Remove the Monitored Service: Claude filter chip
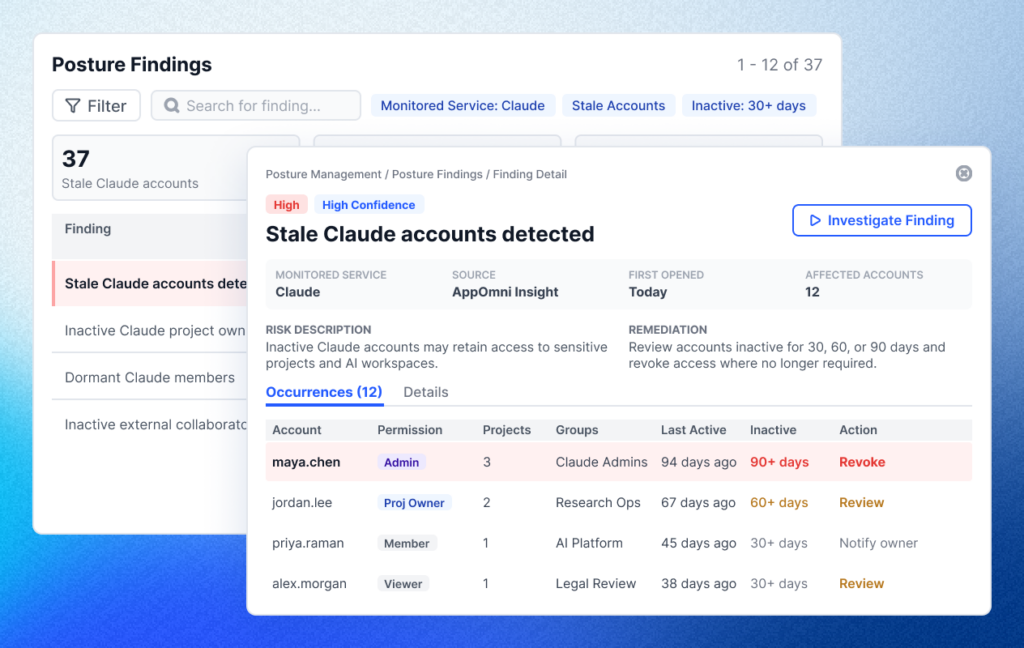1024x648 pixels. click(462, 106)
